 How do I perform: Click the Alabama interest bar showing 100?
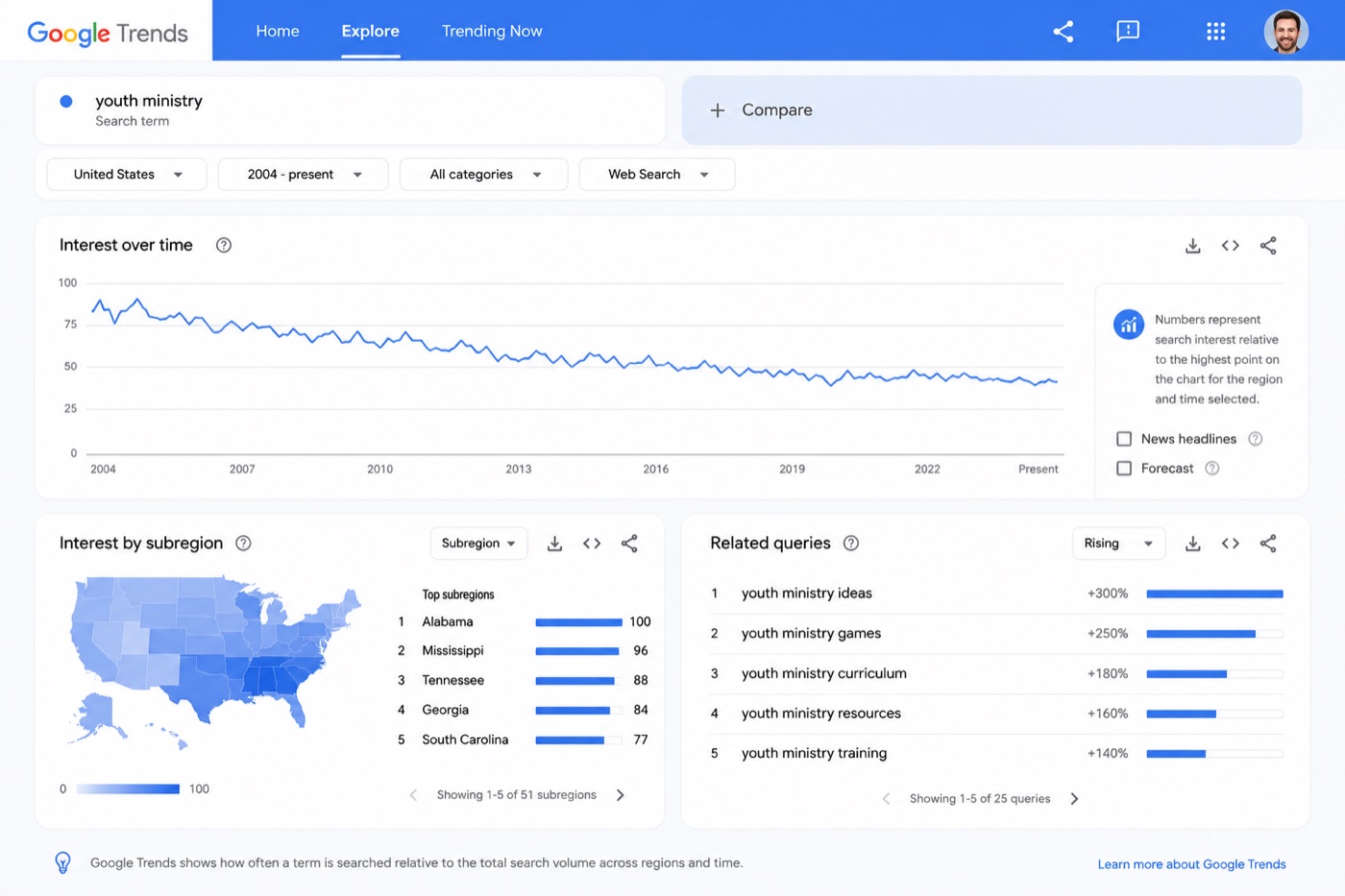[x=578, y=622]
